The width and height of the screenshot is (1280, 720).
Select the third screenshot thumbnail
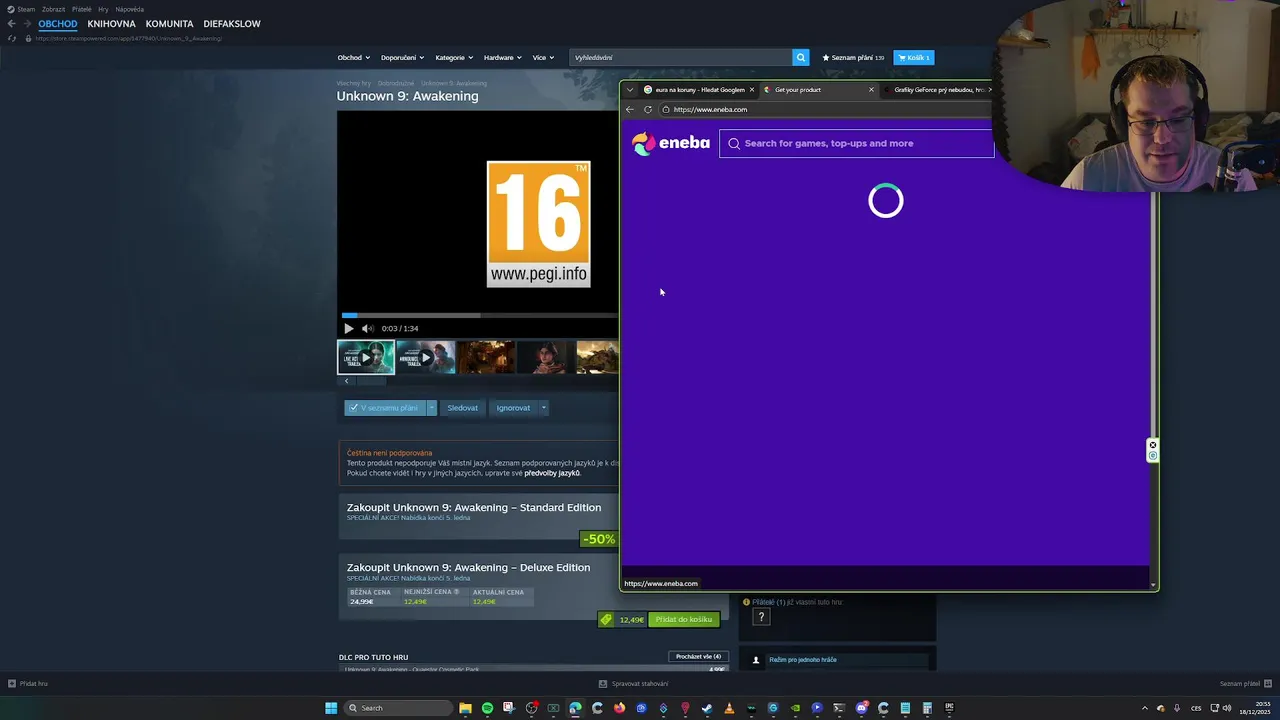[x=486, y=357]
